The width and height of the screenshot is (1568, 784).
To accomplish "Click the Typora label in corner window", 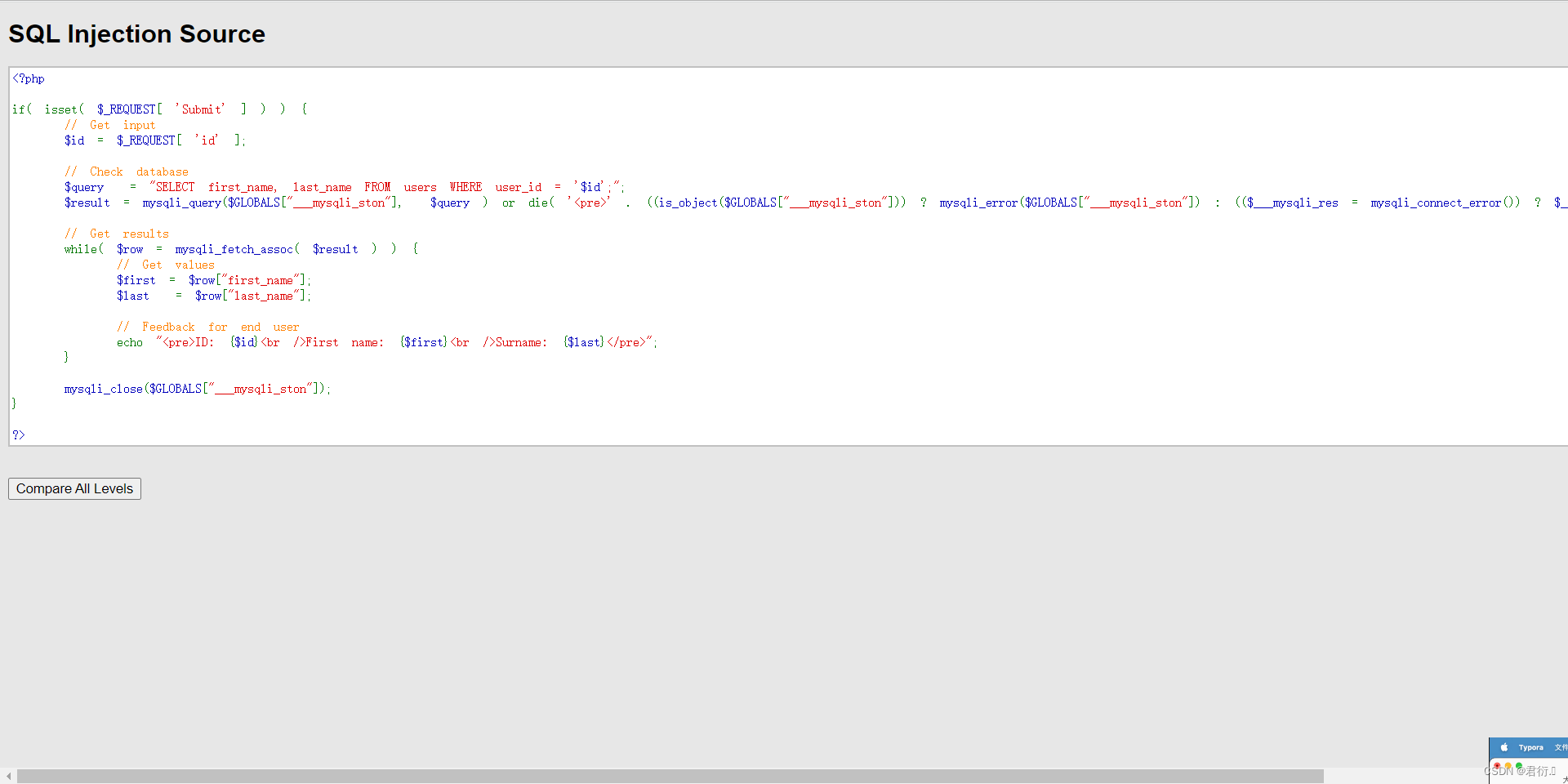I will coord(1530,747).
